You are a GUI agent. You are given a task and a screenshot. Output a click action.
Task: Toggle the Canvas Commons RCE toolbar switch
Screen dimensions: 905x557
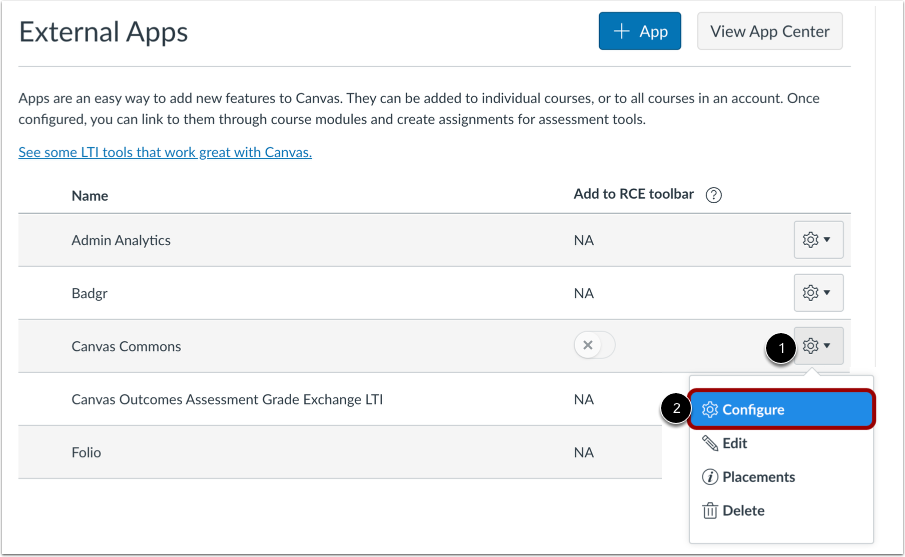[594, 345]
